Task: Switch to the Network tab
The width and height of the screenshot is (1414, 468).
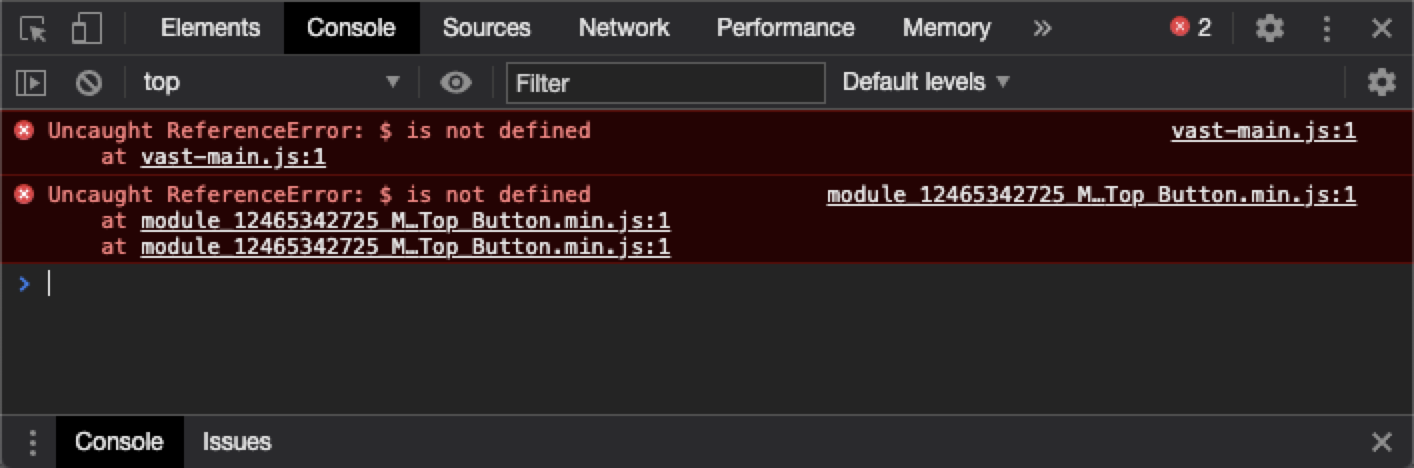Action: pos(624,29)
